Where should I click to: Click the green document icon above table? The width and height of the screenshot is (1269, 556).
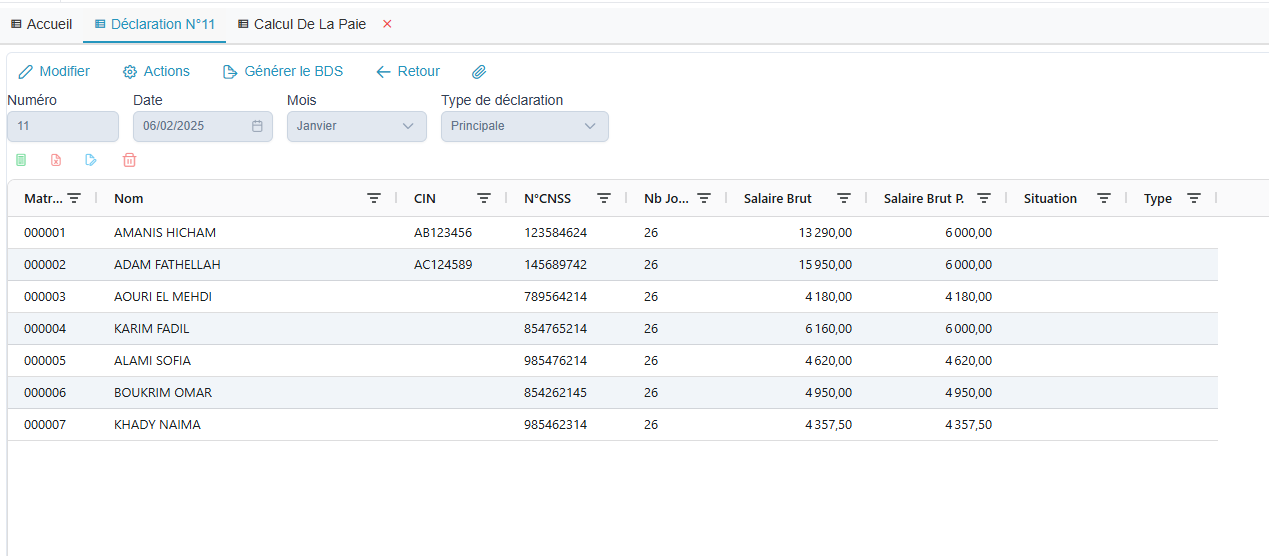coord(21,160)
